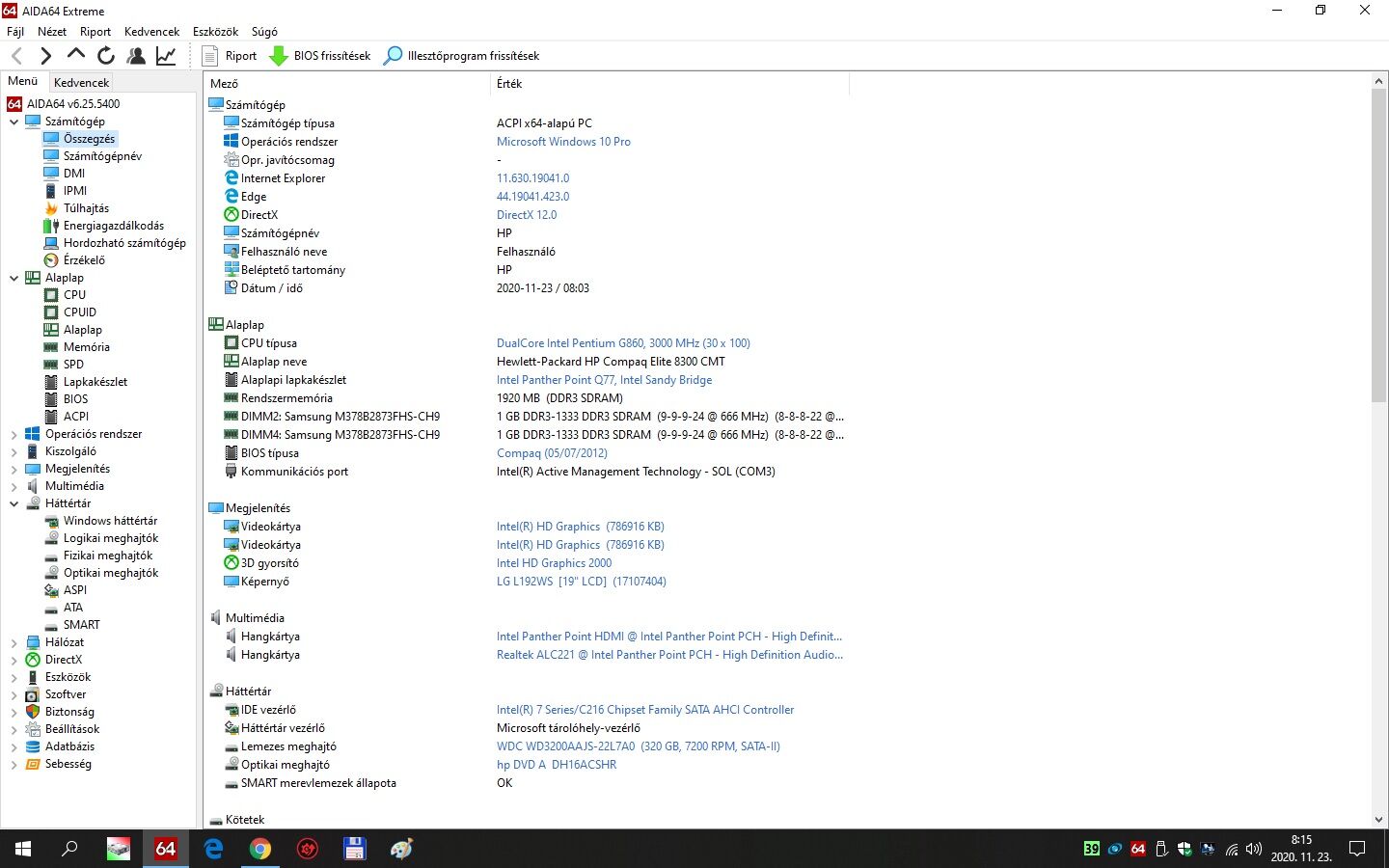
Task: Open Realtek ALC221 audio link
Action: 669,655
